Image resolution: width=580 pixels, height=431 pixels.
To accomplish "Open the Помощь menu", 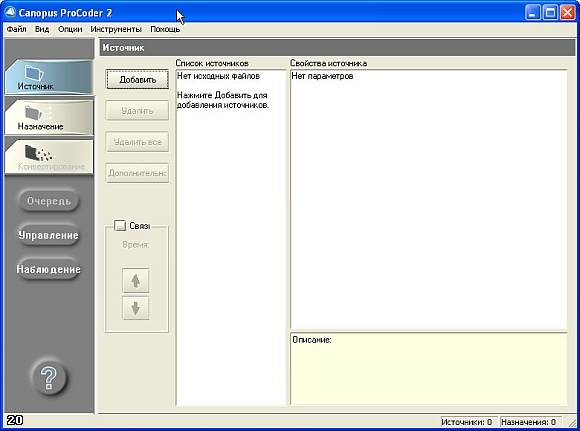I will pos(165,29).
